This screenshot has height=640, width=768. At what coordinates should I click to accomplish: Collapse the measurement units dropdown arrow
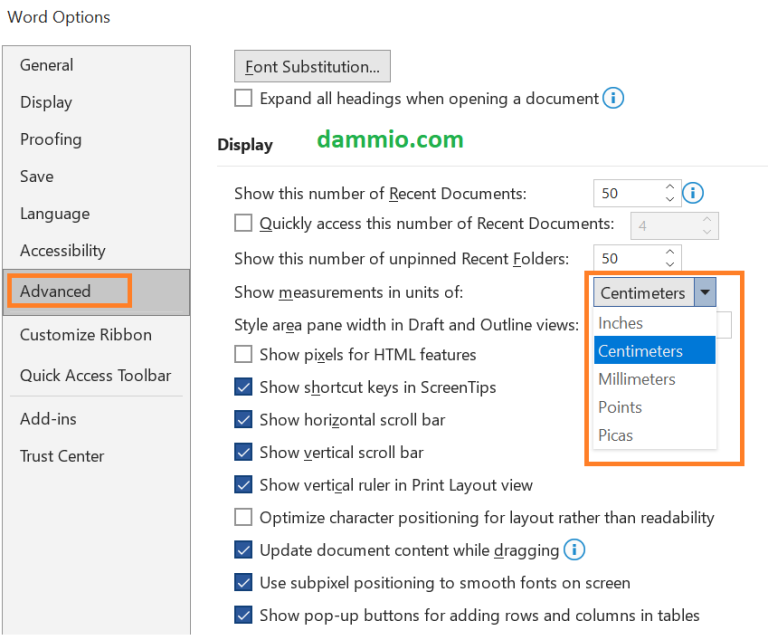coord(706,293)
